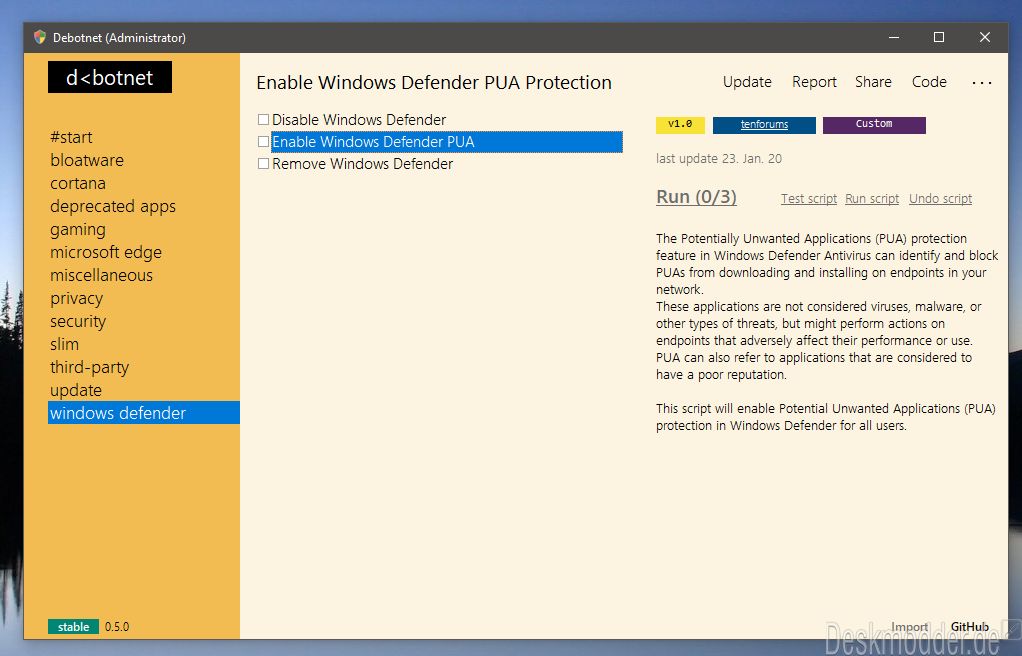Open the three-dots more menu

982,83
